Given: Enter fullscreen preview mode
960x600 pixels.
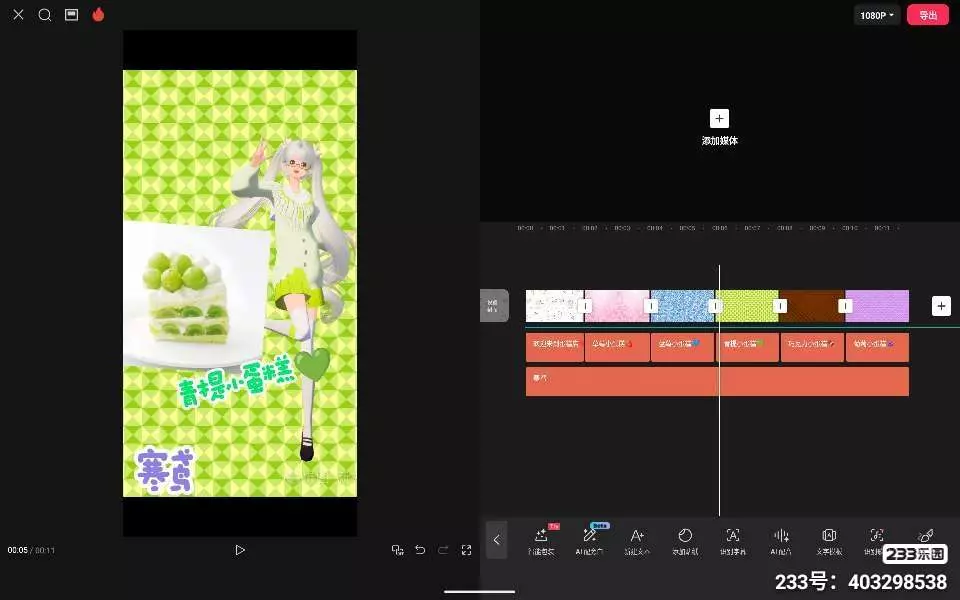Looking at the screenshot, I should (467, 550).
